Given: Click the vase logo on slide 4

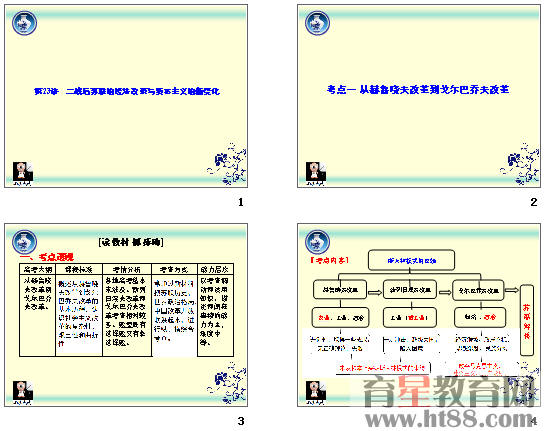Looking at the screenshot, I should [317, 242].
